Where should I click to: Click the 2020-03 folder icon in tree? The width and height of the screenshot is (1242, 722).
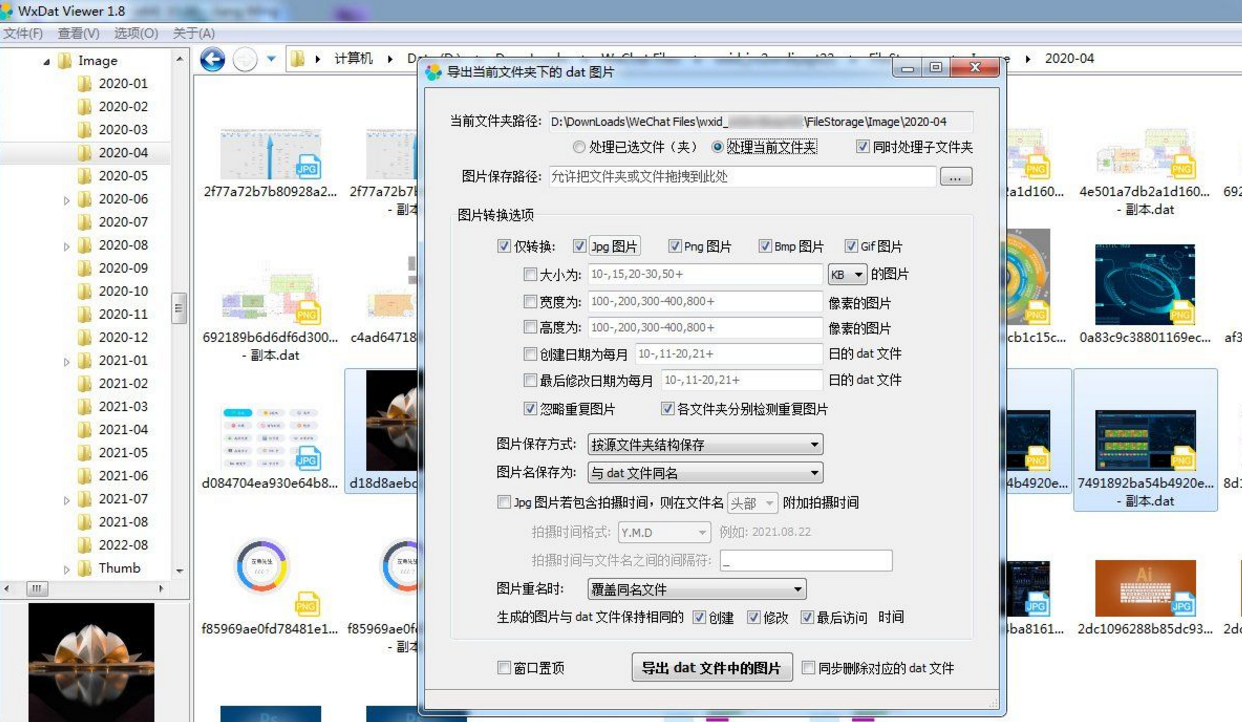(85, 130)
